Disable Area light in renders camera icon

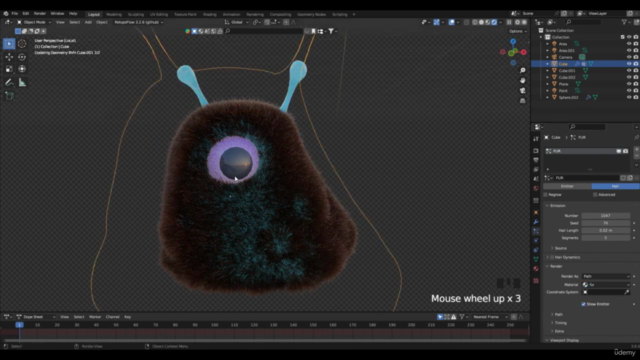point(636,44)
